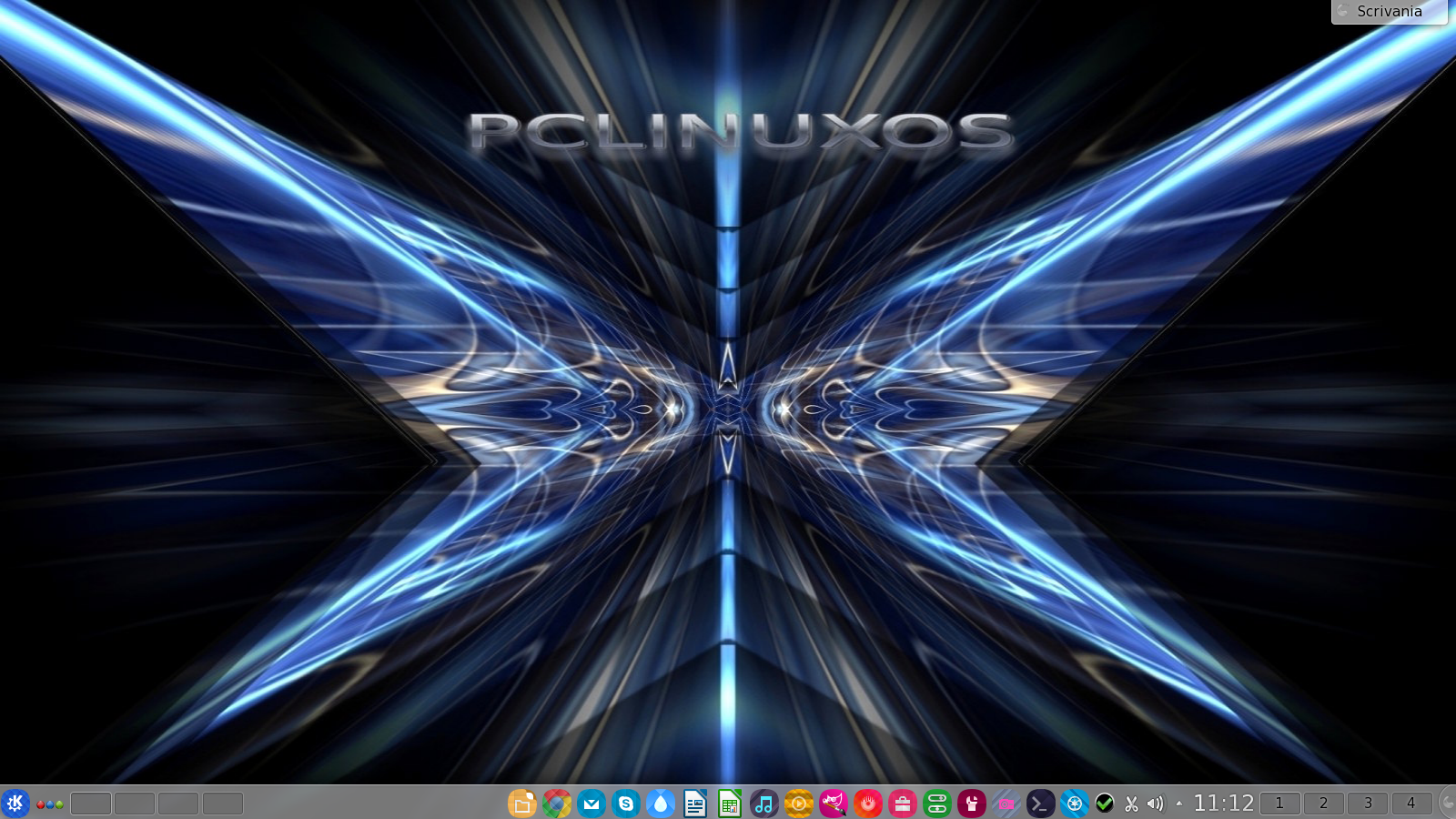1456x819 pixels.
Task: Open the scissors clipboard tray icon
Action: (x=1131, y=804)
